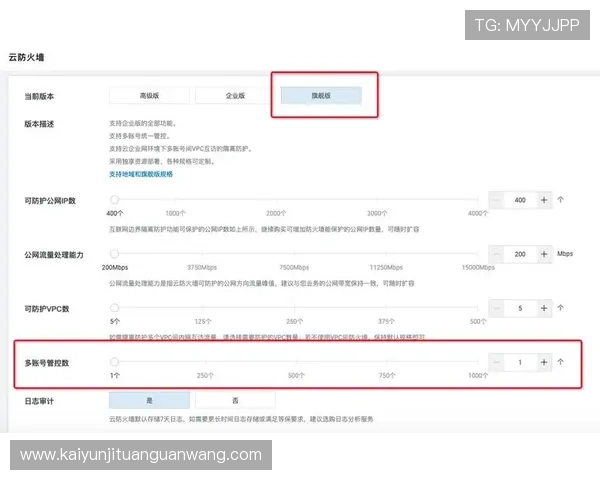Click the 2000个 mark on public IP slider
Screen dimensions: 600x480
pos(276,213)
